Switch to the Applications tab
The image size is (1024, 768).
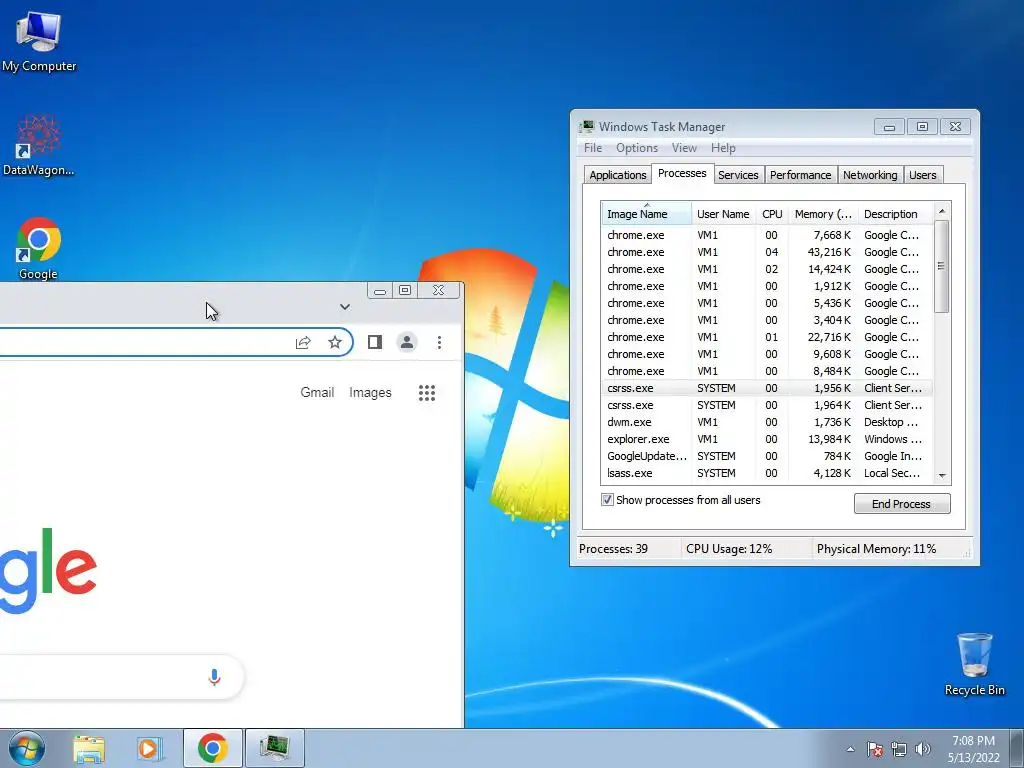point(617,175)
